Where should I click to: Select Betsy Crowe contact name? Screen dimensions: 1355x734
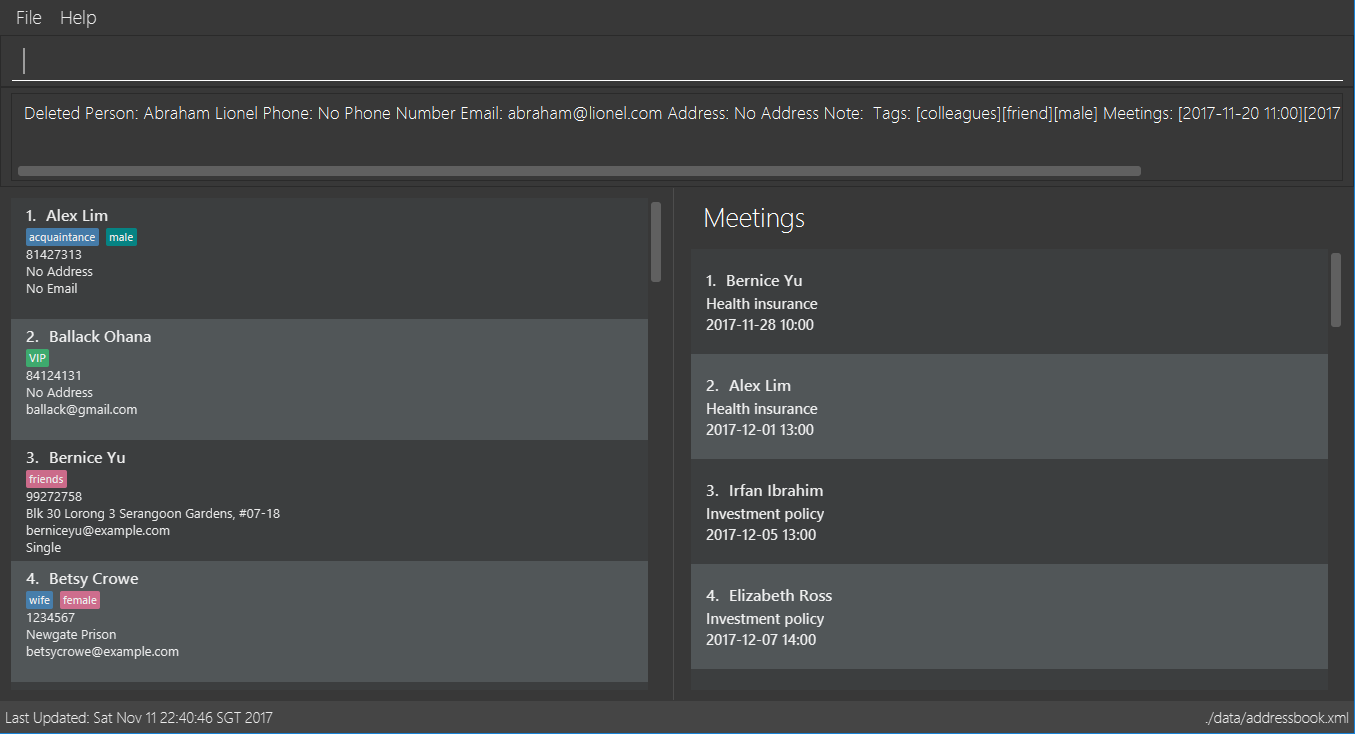coord(94,579)
